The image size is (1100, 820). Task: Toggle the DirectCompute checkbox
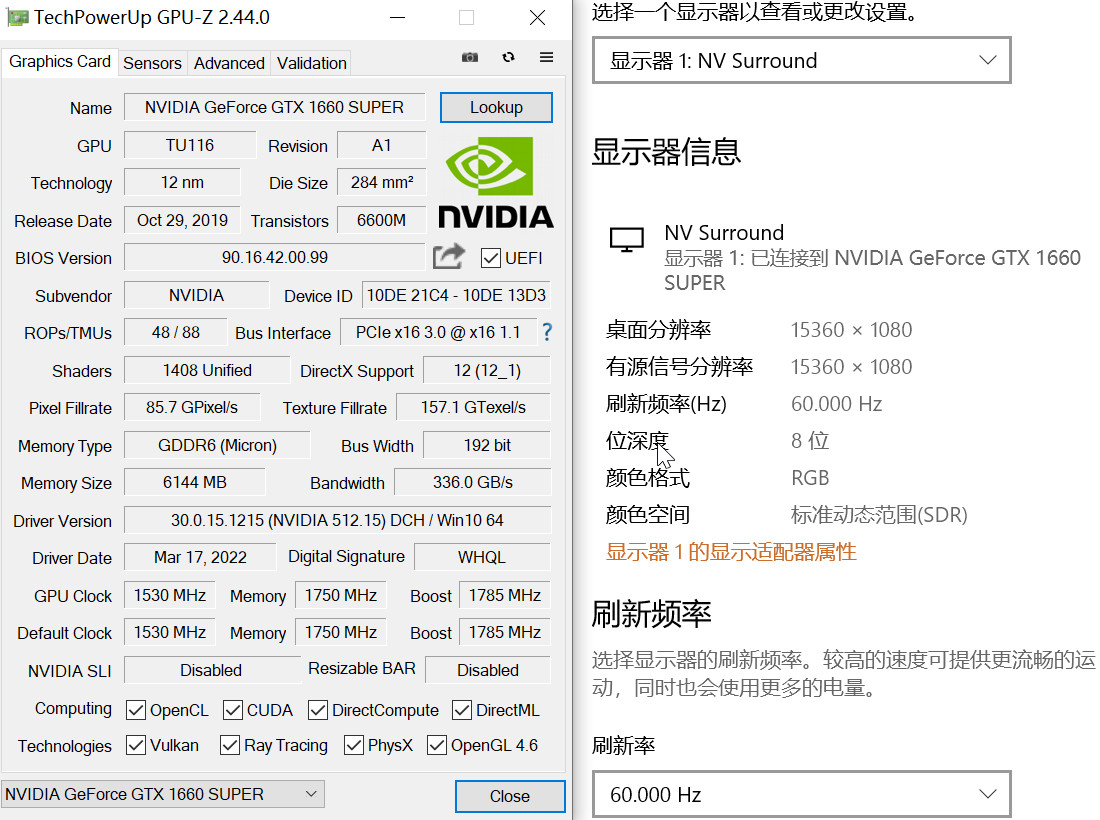318,710
